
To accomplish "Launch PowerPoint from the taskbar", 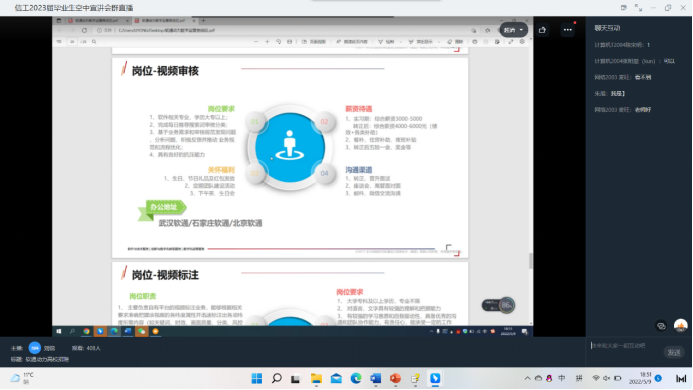I will 395,378.
